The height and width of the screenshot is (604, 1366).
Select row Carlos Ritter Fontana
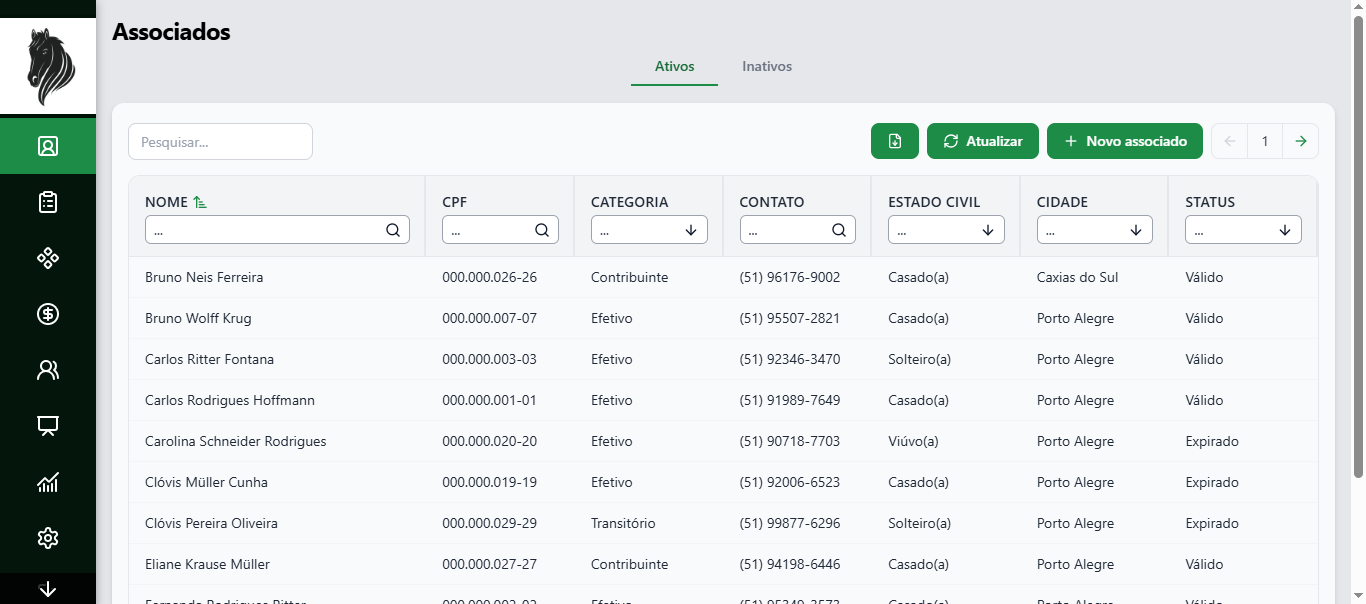[723, 359]
